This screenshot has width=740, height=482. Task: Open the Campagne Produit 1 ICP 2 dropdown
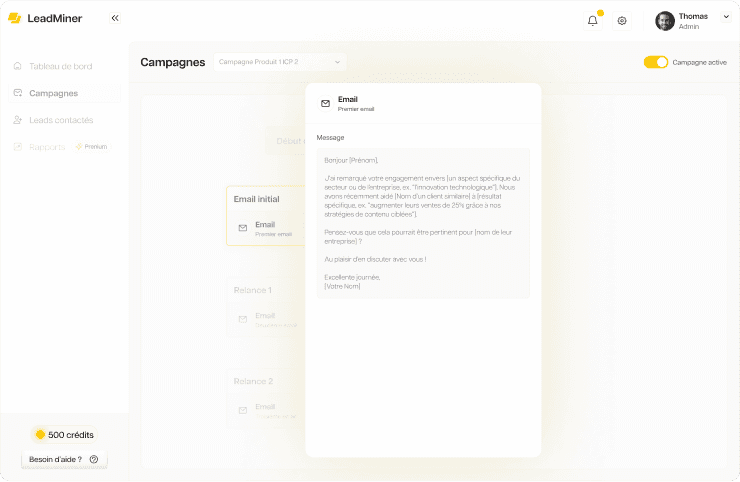click(280, 62)
